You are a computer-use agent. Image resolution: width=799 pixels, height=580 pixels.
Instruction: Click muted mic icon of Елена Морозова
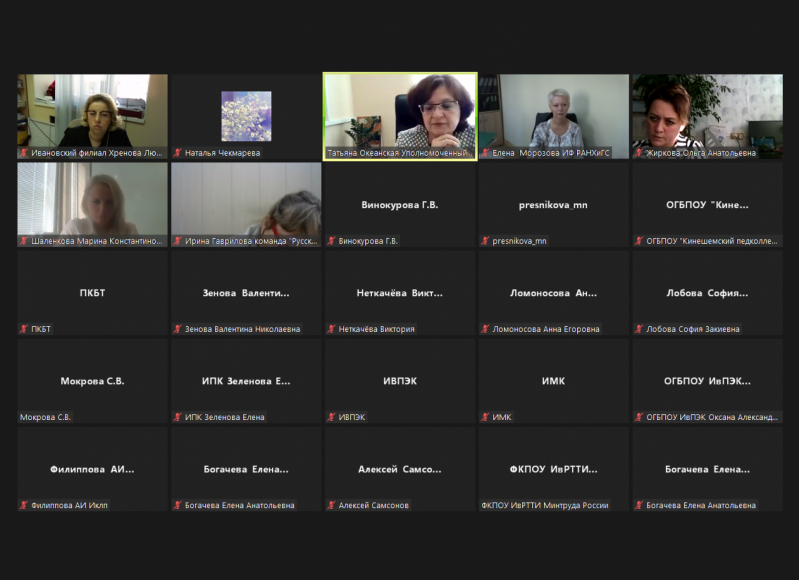pos(486,153)
